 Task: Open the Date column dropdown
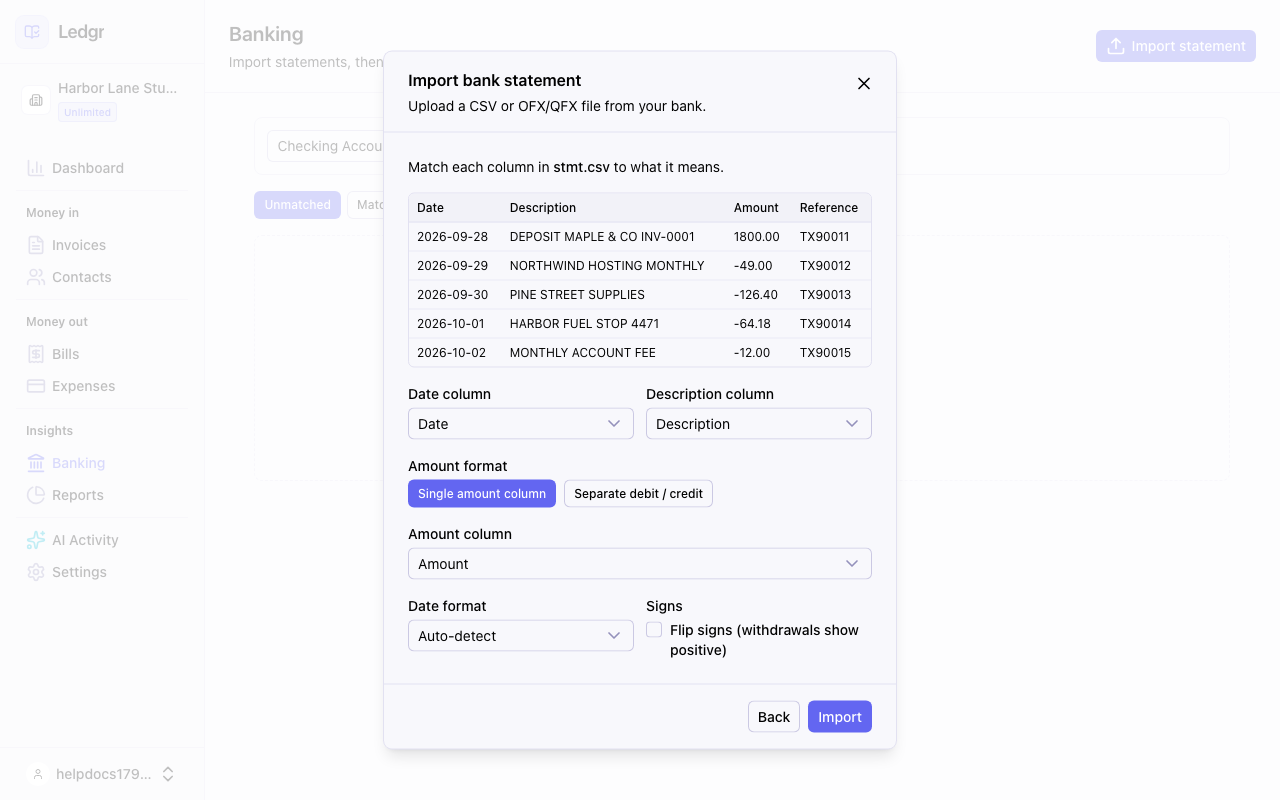[521, 424]
